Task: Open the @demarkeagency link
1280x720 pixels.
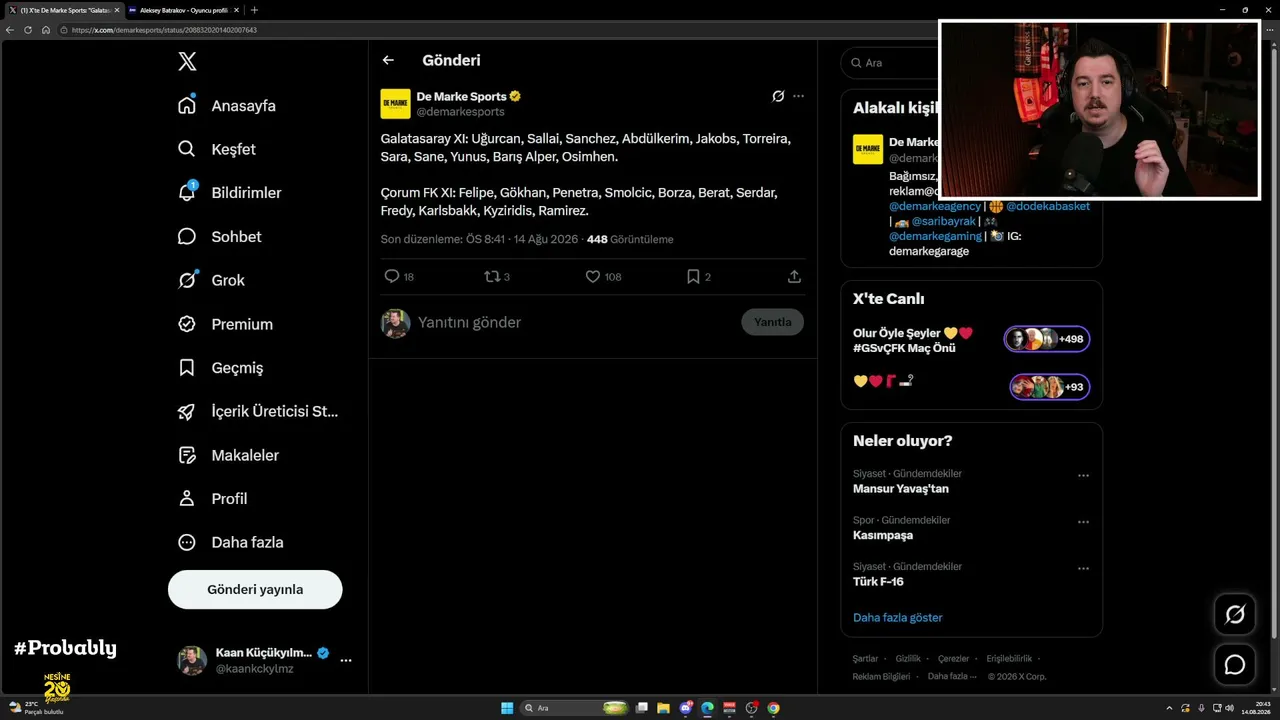Action: (935, 206)
